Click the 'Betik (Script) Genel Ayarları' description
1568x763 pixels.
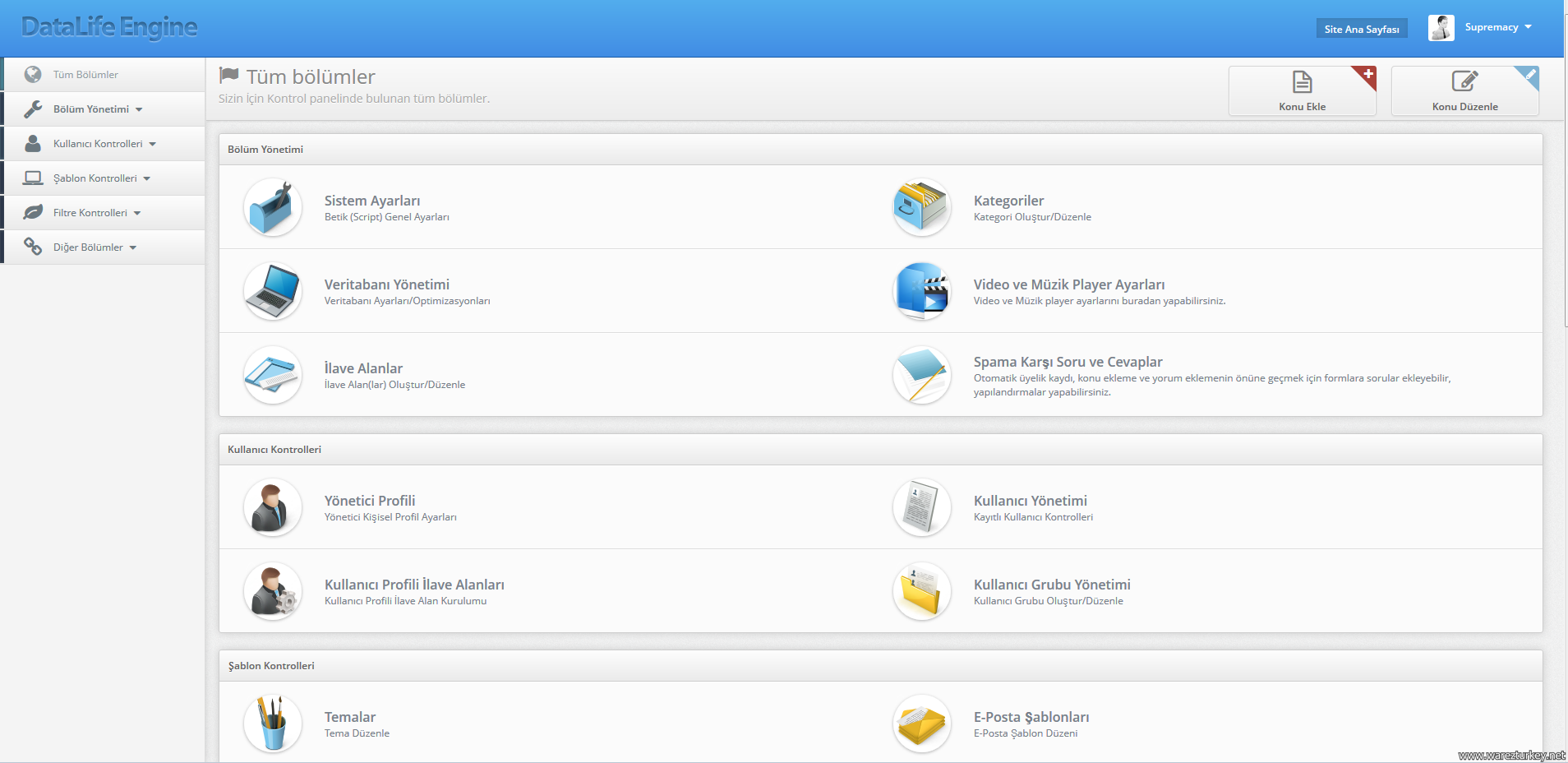tap(387, 217)
